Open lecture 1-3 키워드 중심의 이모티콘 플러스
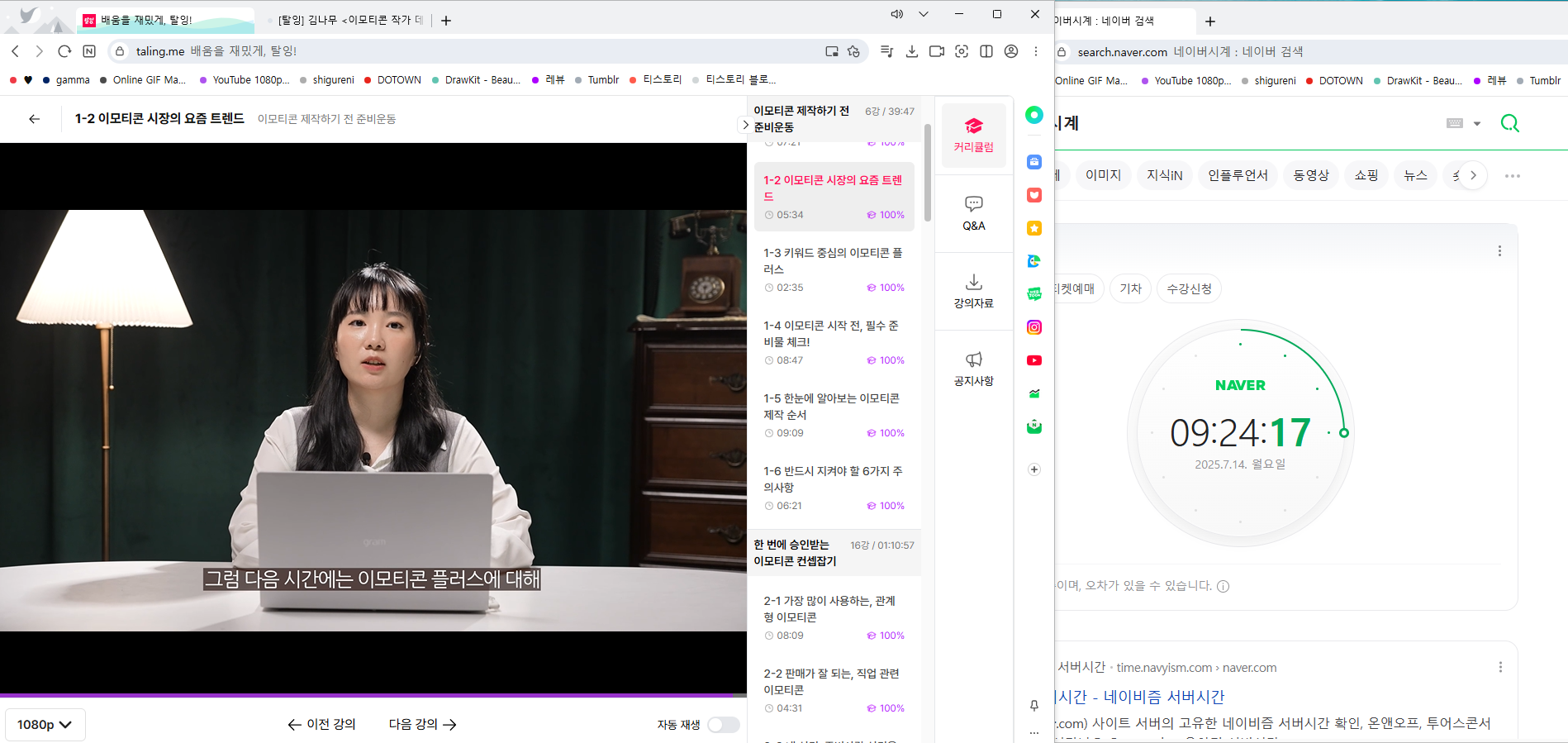This screenshot has height=743, width=1568. point(834,269)
